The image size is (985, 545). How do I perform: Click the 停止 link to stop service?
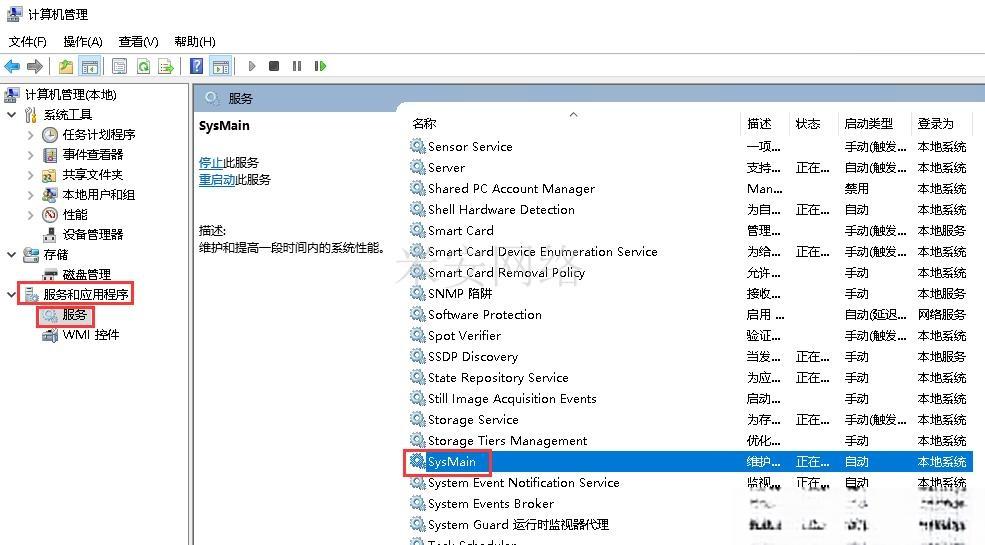click(211, 163)
